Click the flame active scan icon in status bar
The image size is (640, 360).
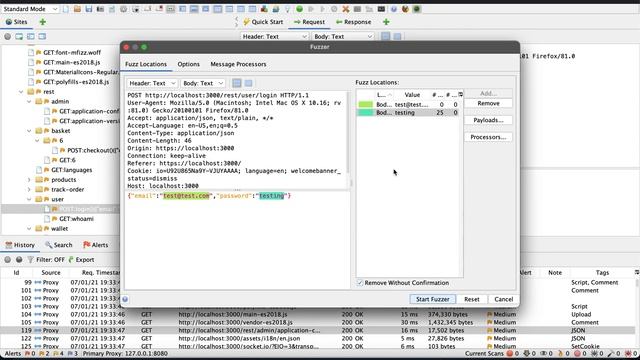click(561, 353)
